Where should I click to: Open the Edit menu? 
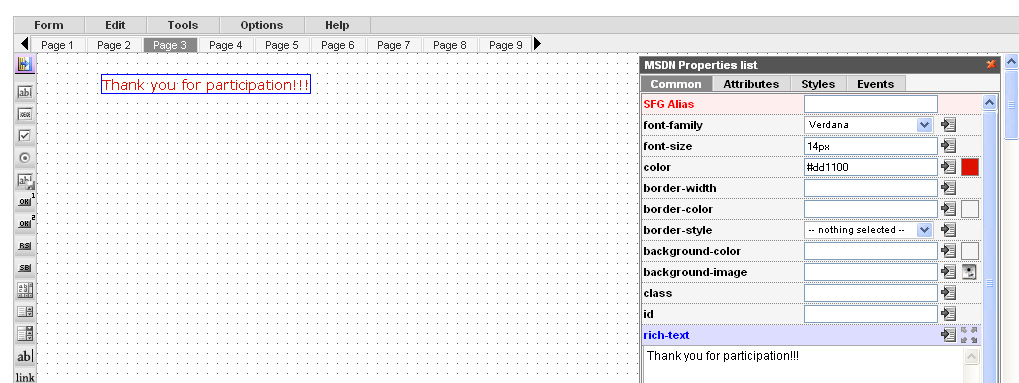coord(115,25)
